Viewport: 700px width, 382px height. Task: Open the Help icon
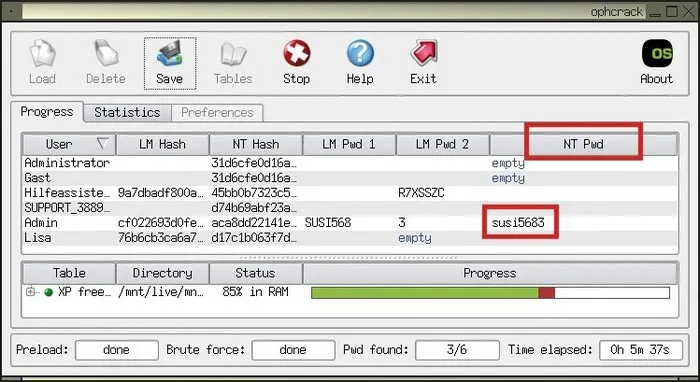pyautogui.click(x=360, y=62)
